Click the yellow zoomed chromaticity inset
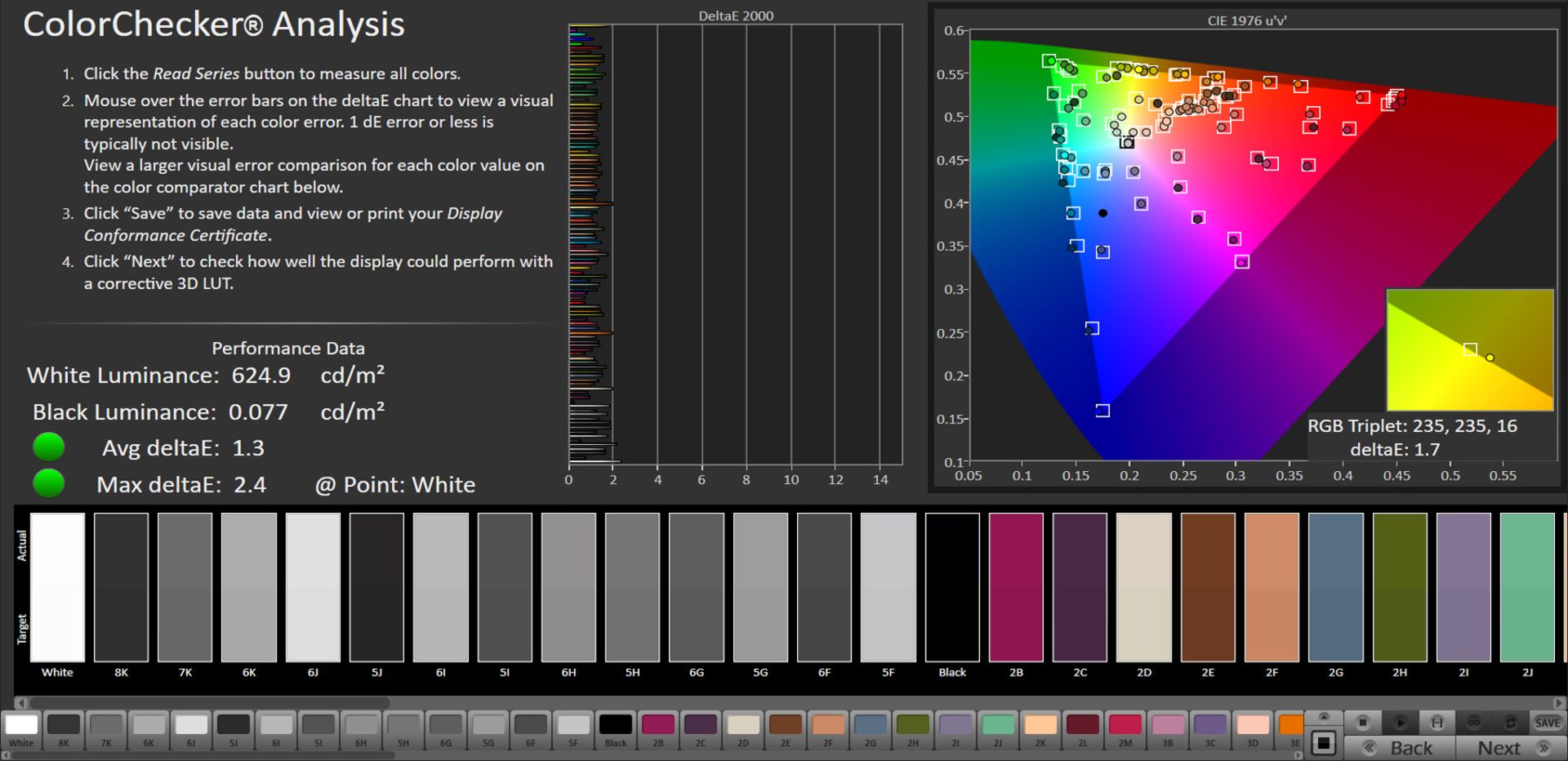This screenshot has width=1568, height=761. coord(1470,349)
